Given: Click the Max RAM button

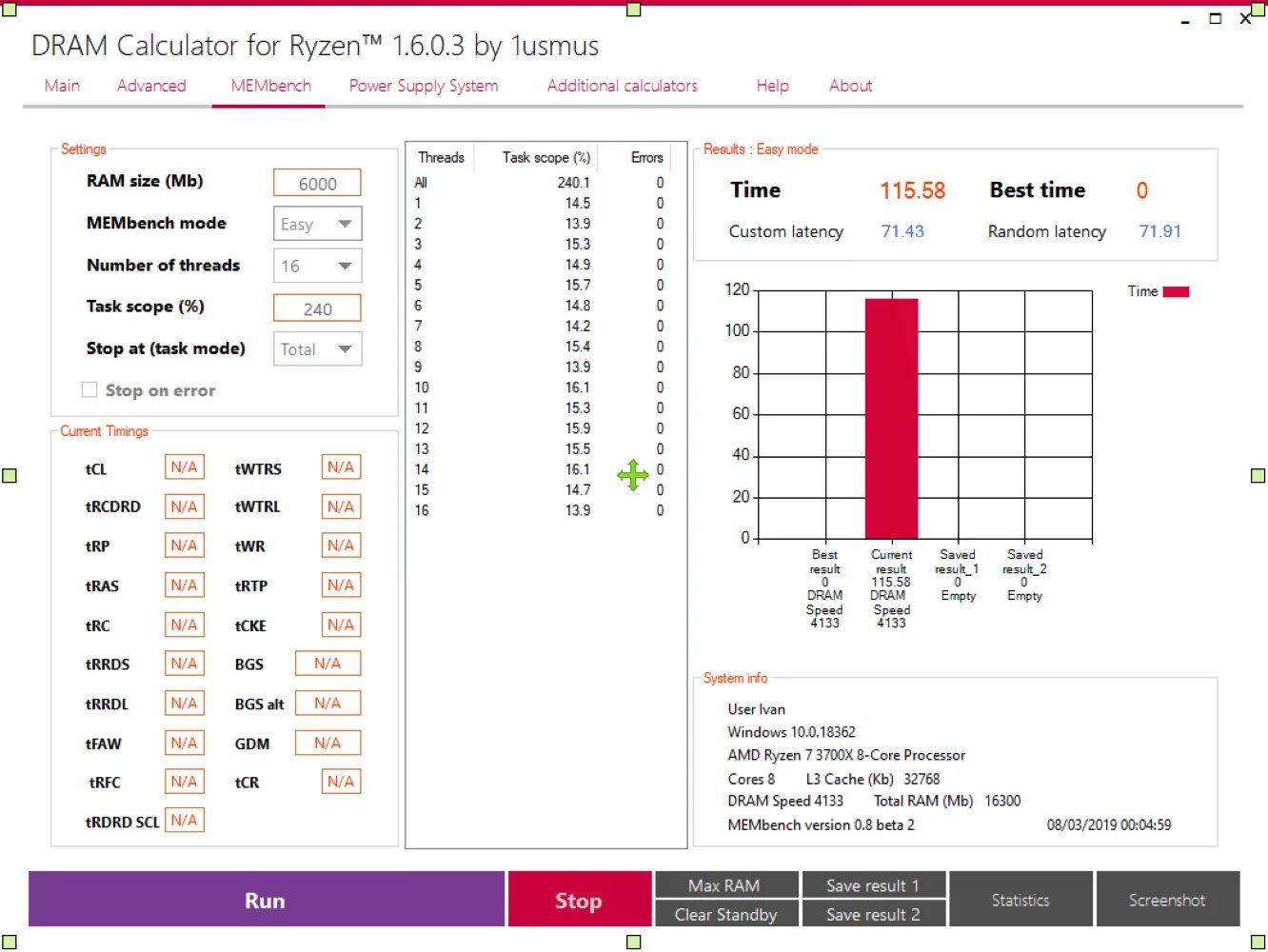Looking at the screenshot, I should 724,885.
